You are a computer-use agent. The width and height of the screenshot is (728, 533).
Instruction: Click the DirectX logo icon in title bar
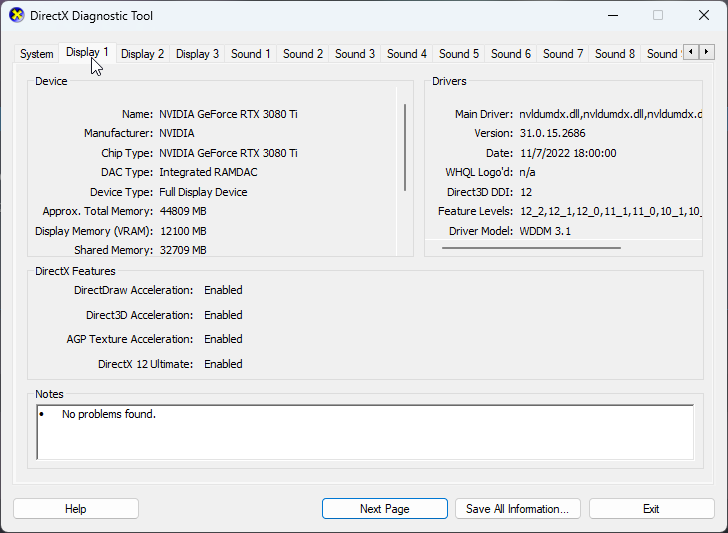16,15
